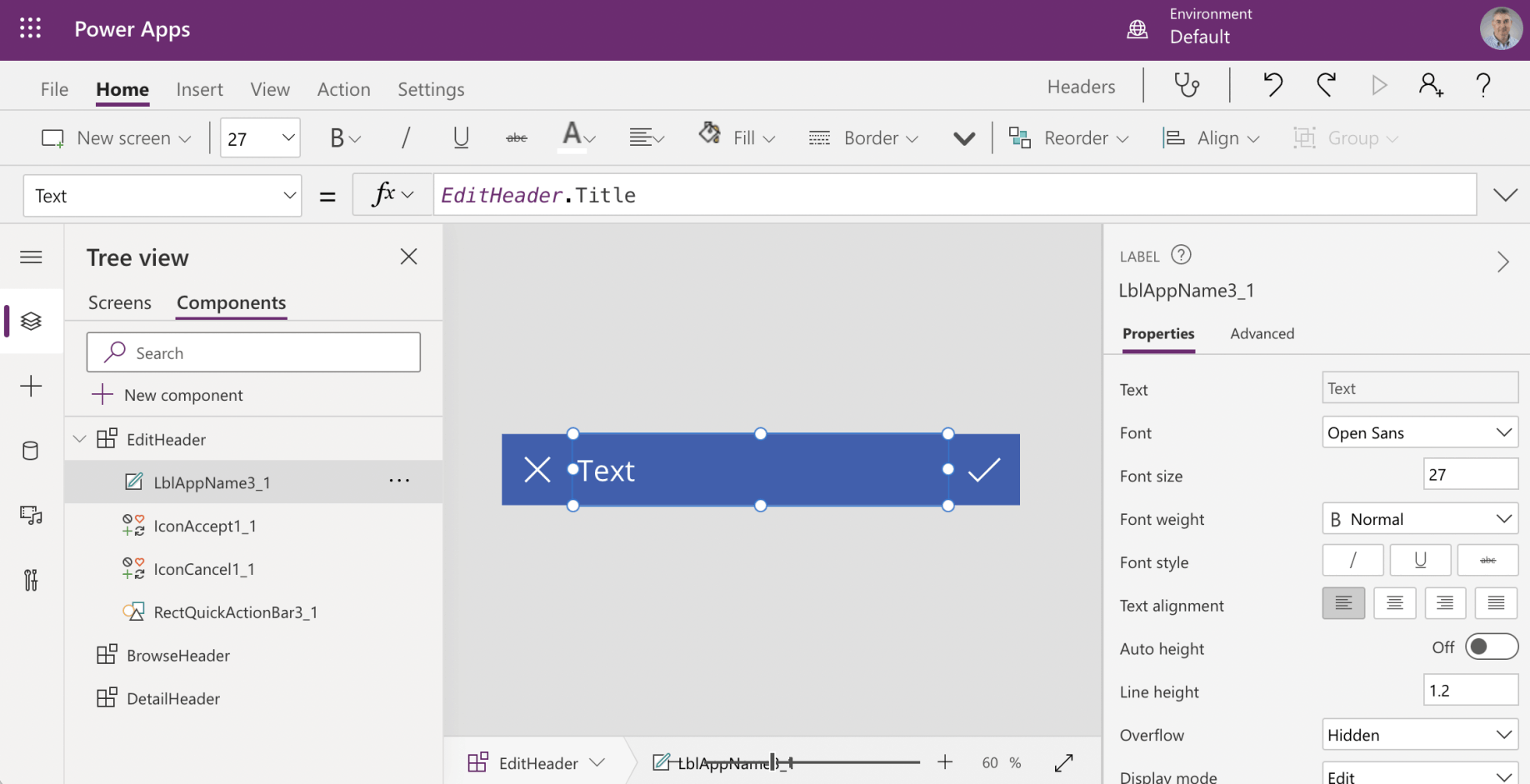
Task: Open the Data sources cylinder icon
Action: click(31, 451)
